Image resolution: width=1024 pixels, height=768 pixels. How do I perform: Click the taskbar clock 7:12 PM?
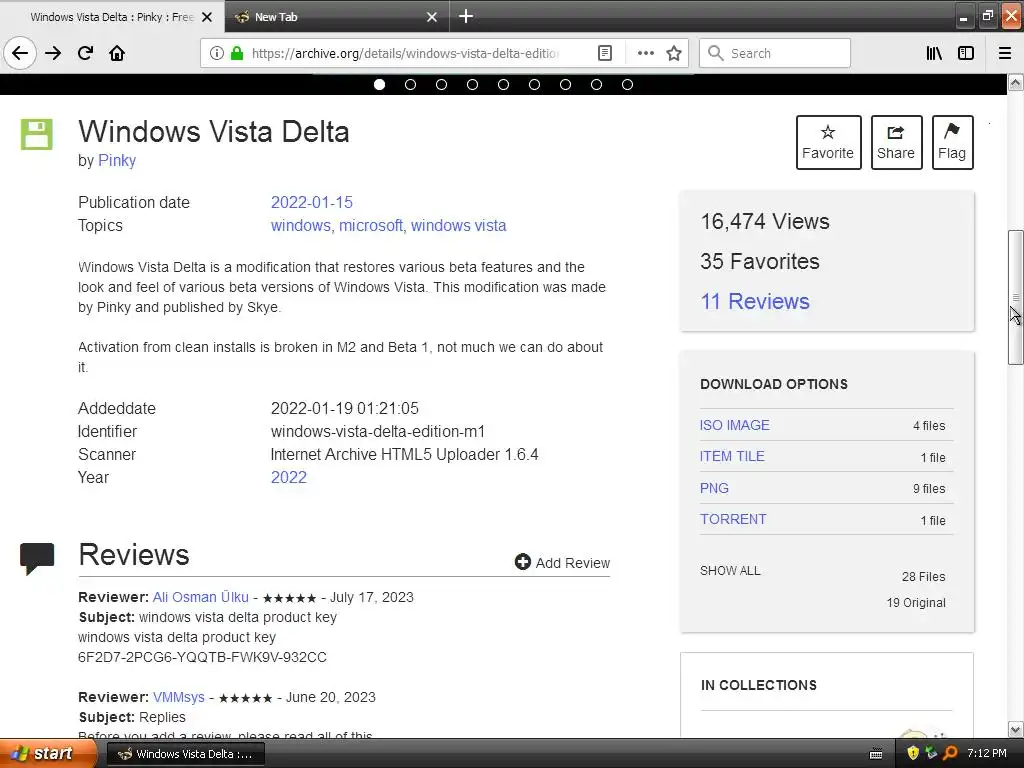[987, 753]
